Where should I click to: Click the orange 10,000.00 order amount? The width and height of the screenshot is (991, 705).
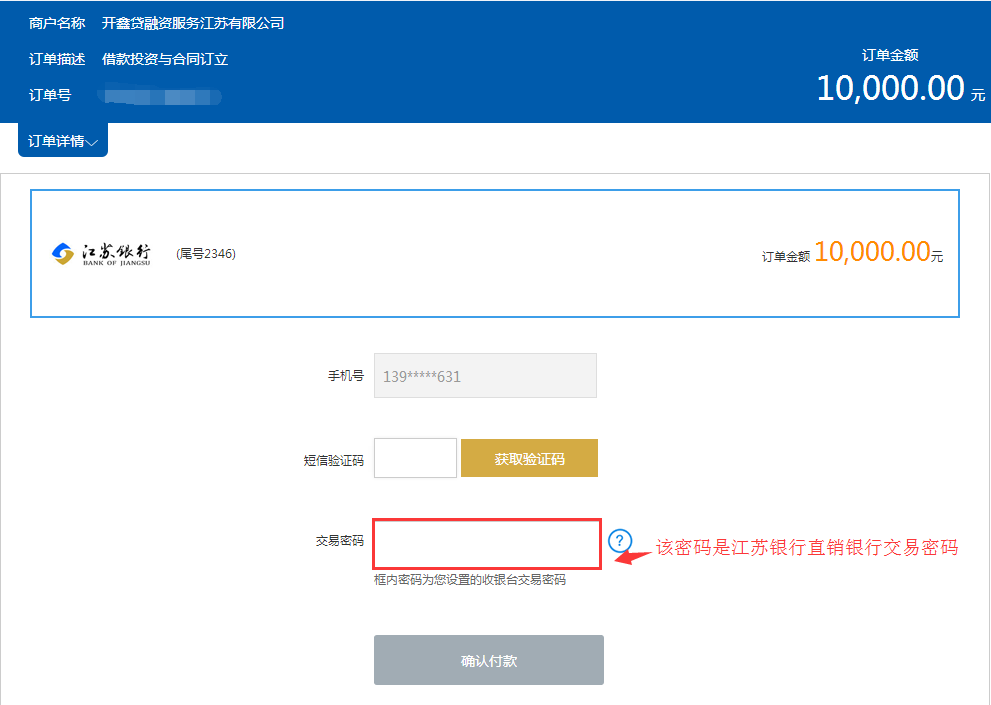point(872,253)
